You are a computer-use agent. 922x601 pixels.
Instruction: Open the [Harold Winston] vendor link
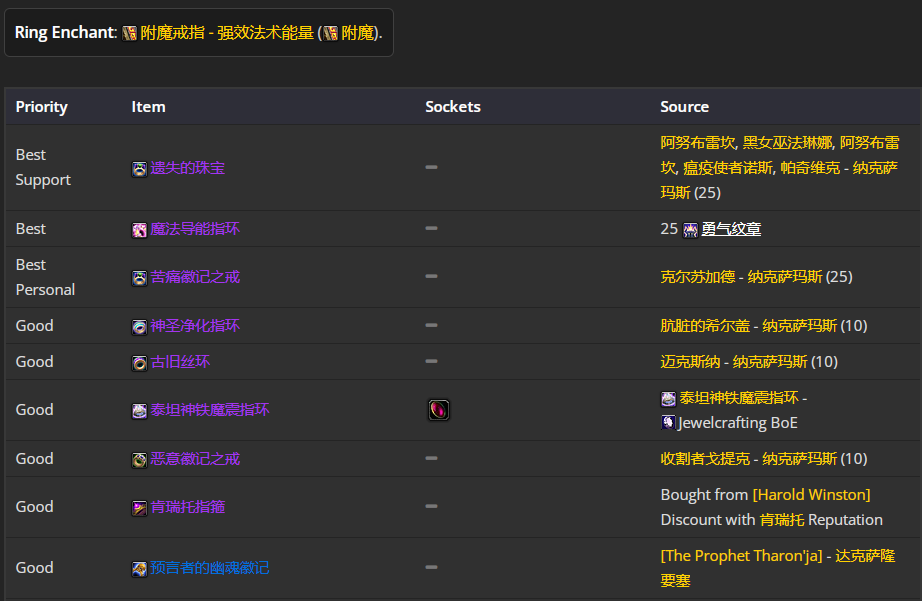[811, 495]
